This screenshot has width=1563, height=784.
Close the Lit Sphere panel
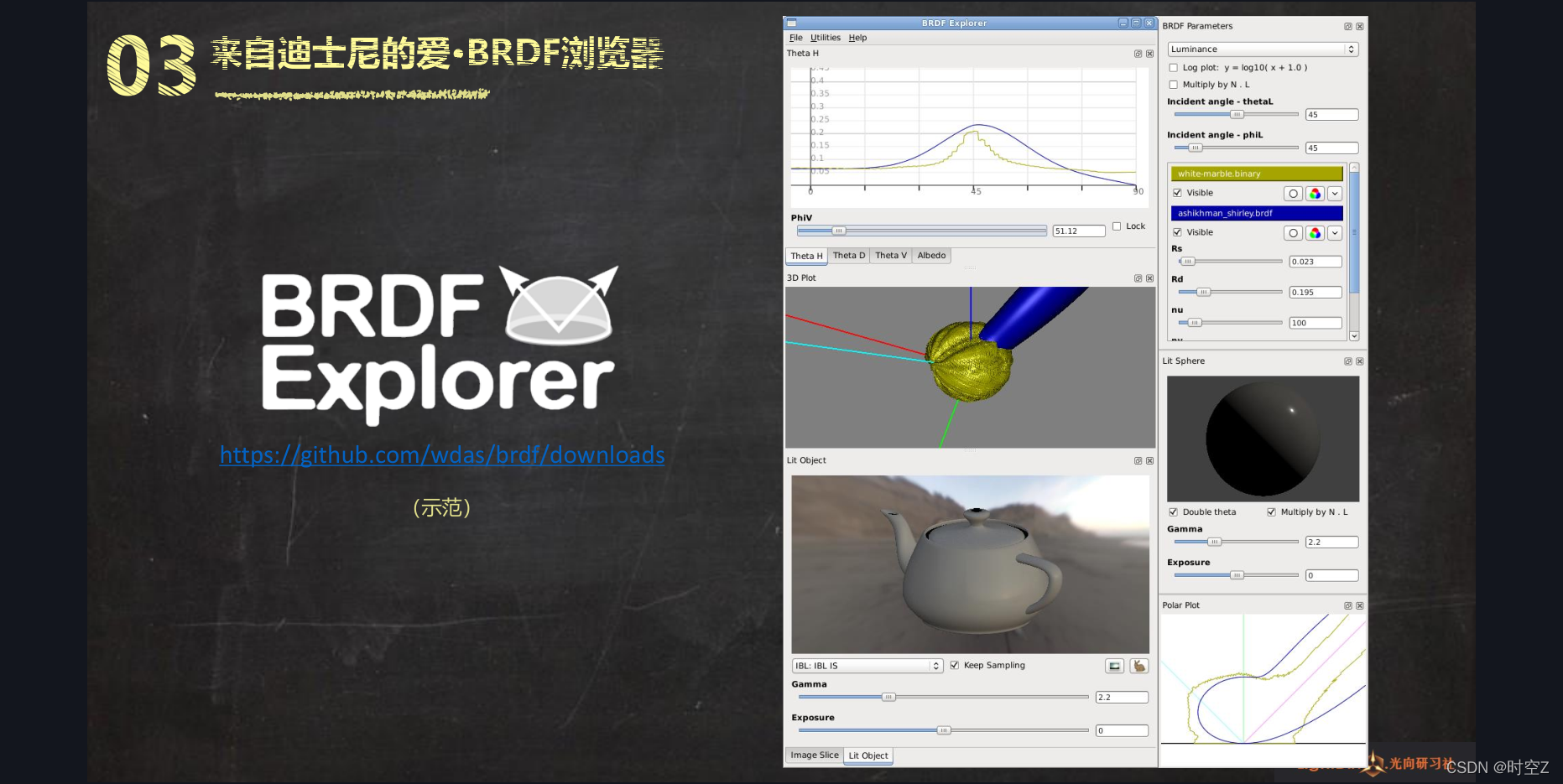pyautogui.click(x=1359, y=361)
